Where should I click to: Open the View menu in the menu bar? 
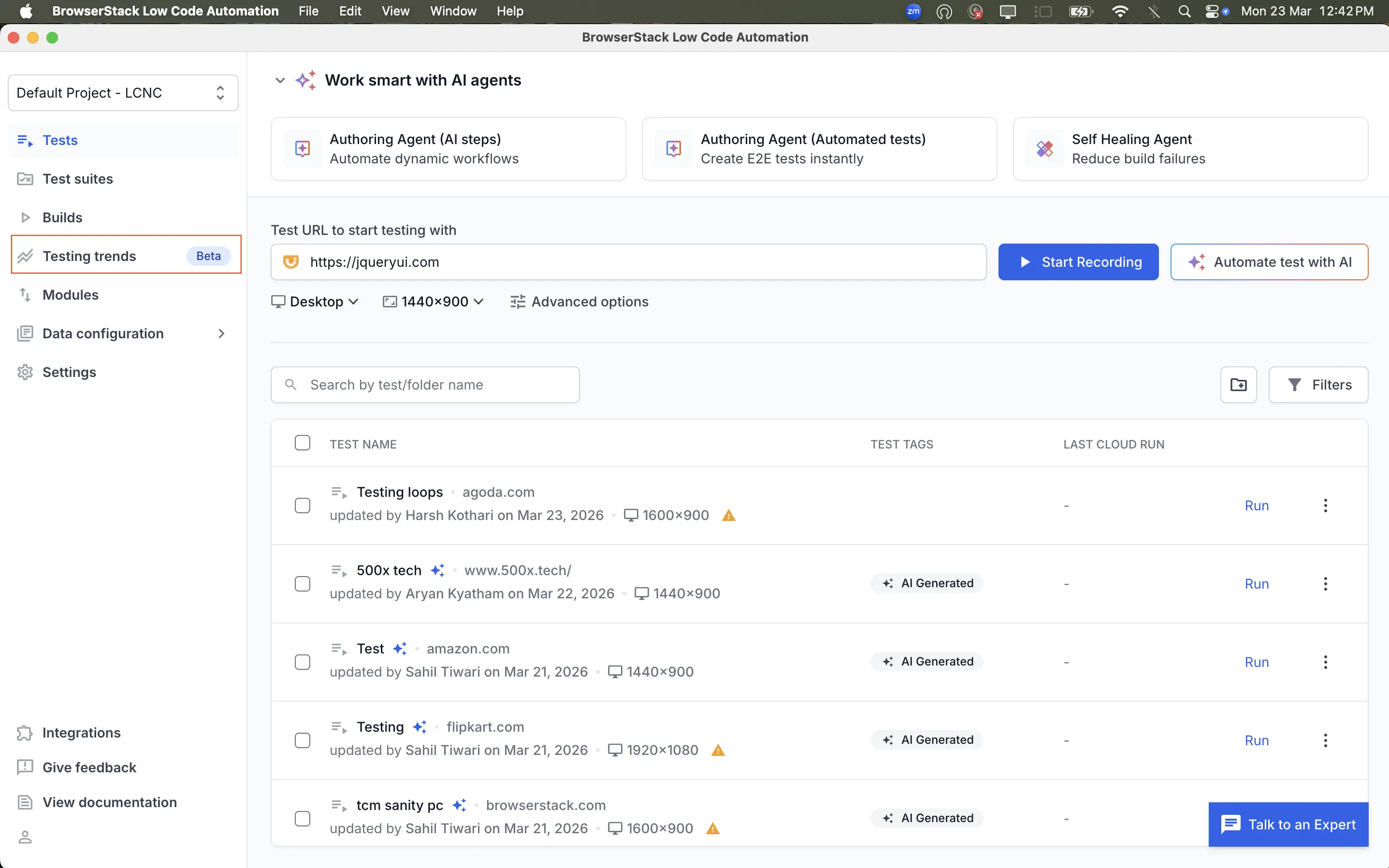(x=395, y=11)
